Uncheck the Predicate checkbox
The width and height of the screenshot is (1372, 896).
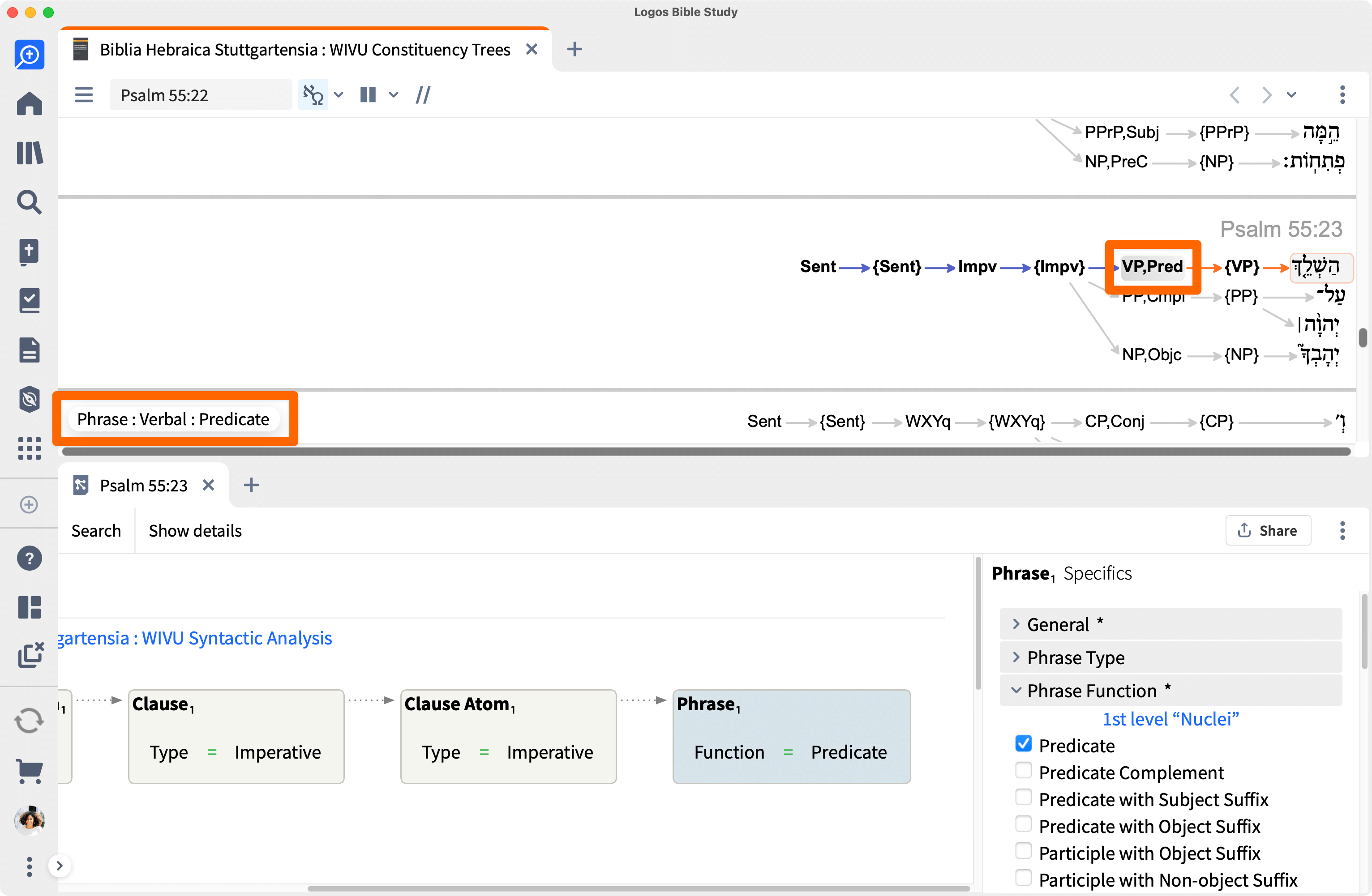1024,744
